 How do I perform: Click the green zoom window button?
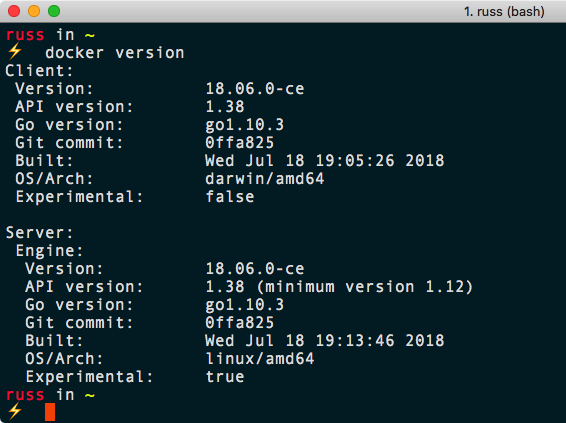(54, 11)
